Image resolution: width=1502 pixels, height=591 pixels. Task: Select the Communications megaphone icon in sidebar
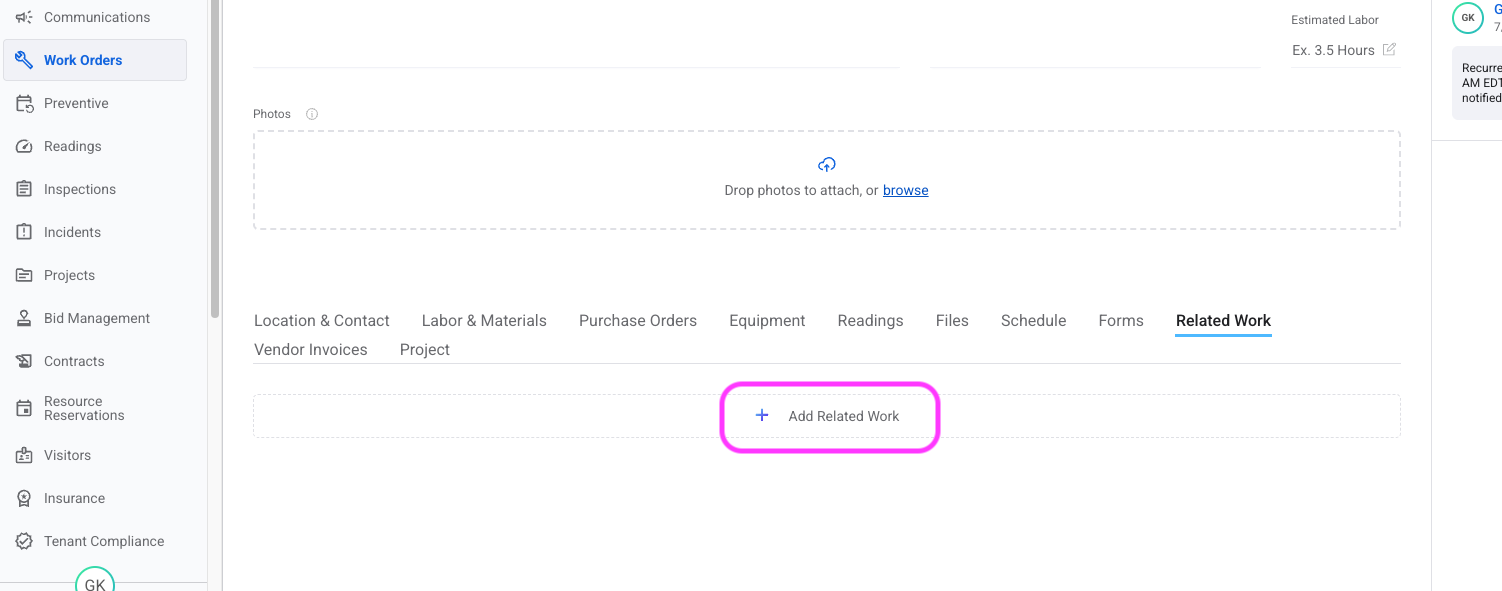point(23,16)
